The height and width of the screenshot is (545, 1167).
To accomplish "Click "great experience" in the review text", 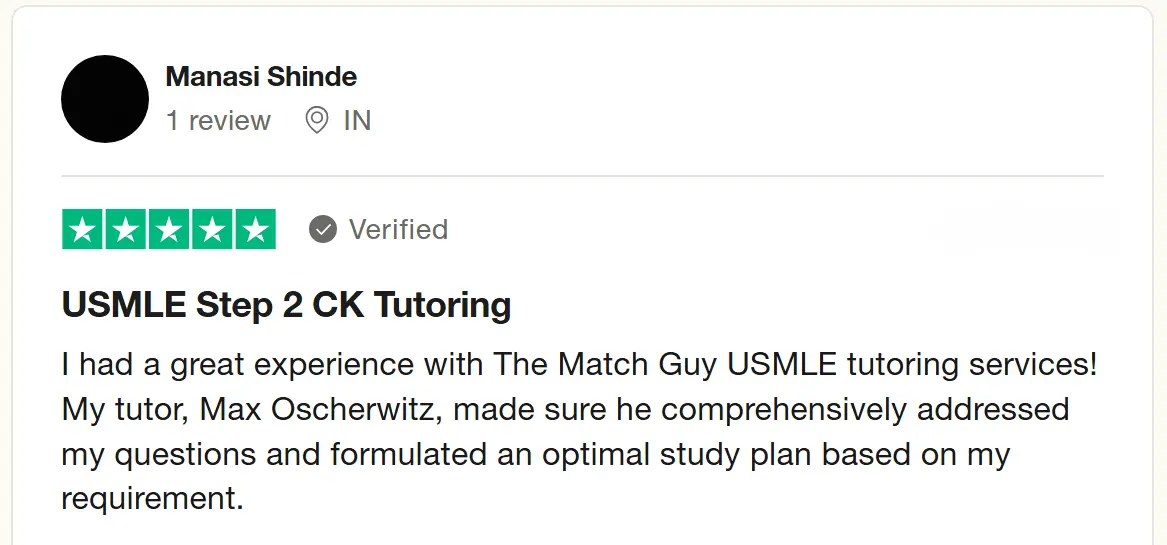I will pyautogui.click(x=287, y=365).
